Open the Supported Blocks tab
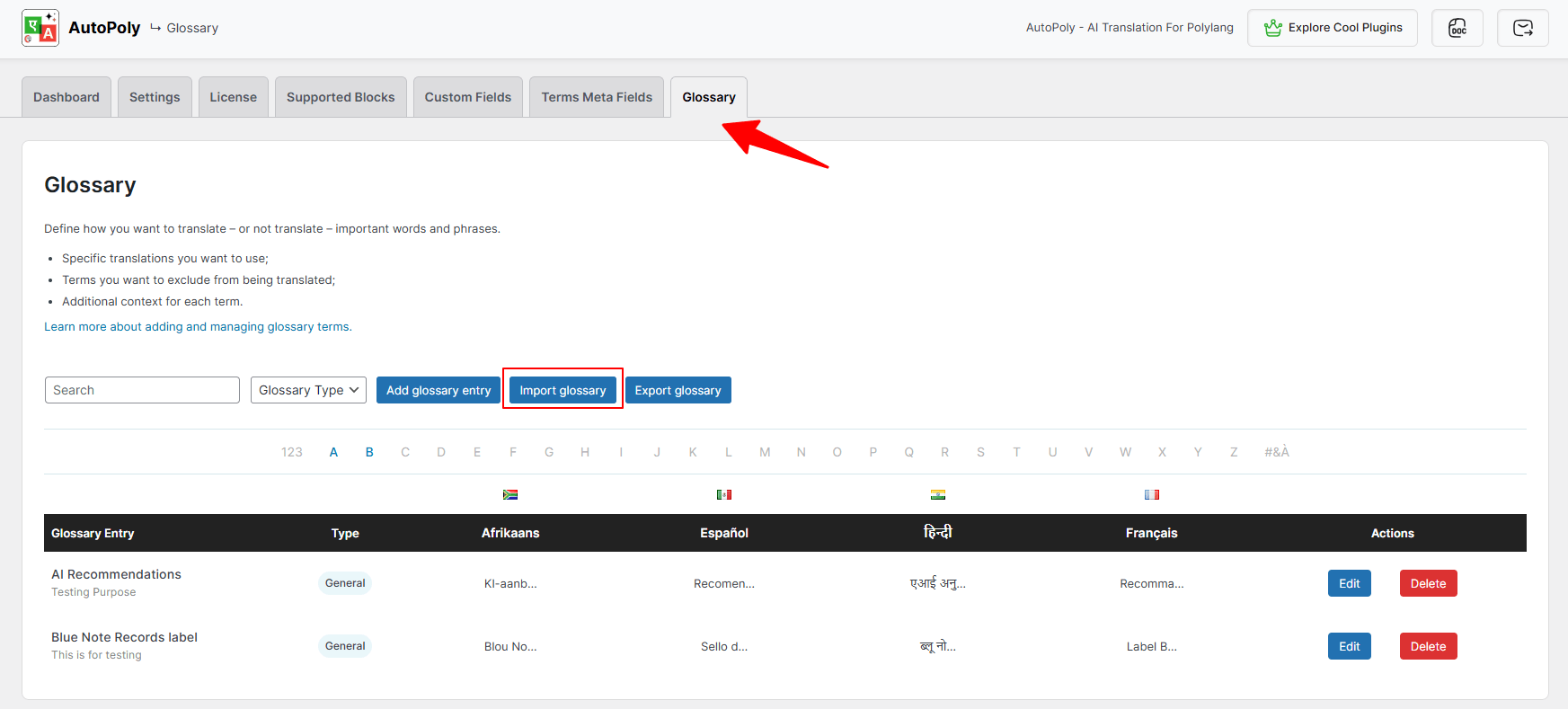 pos(341,97)
